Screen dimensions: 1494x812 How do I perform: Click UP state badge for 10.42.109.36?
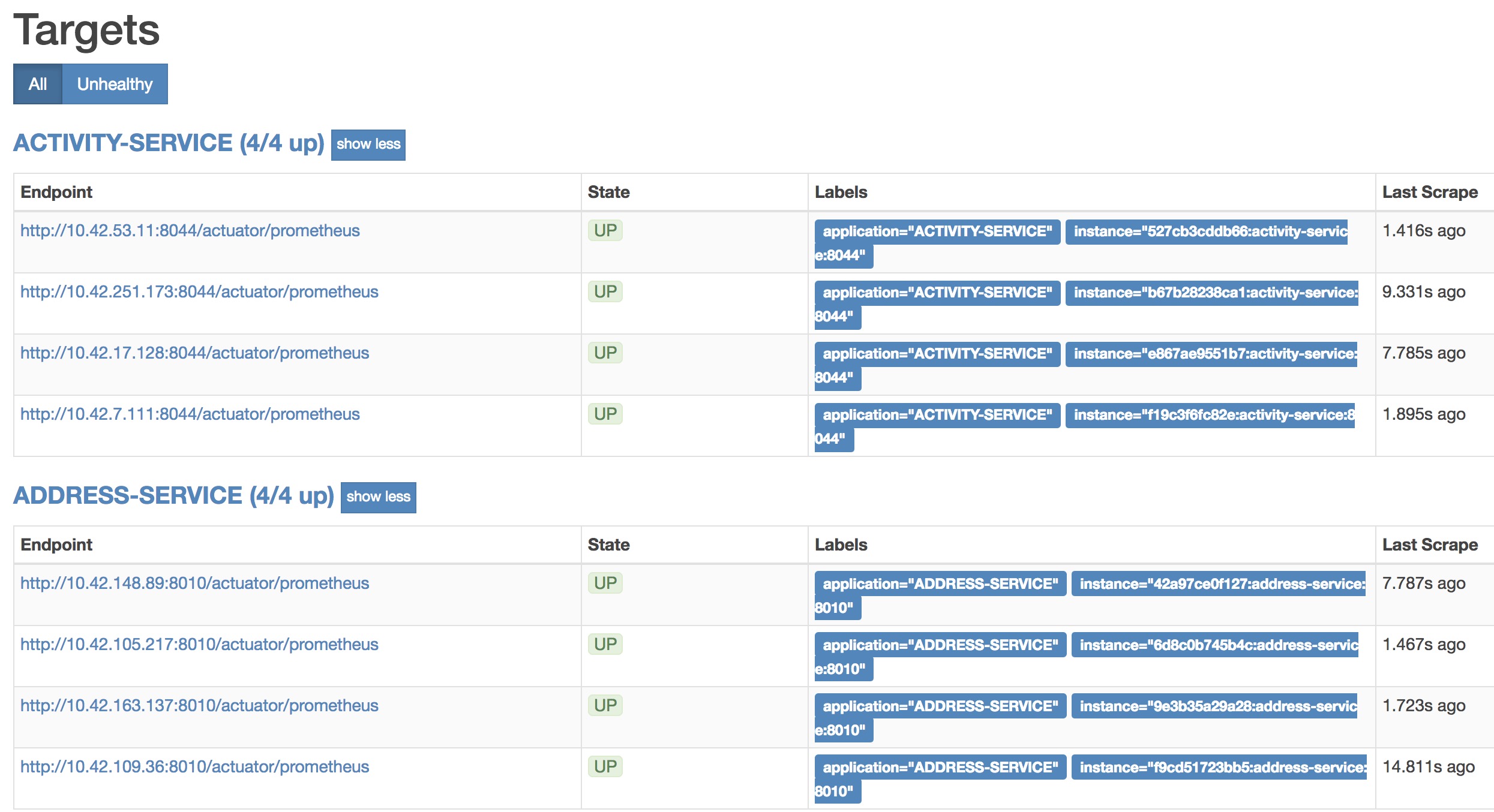(605, 766)
